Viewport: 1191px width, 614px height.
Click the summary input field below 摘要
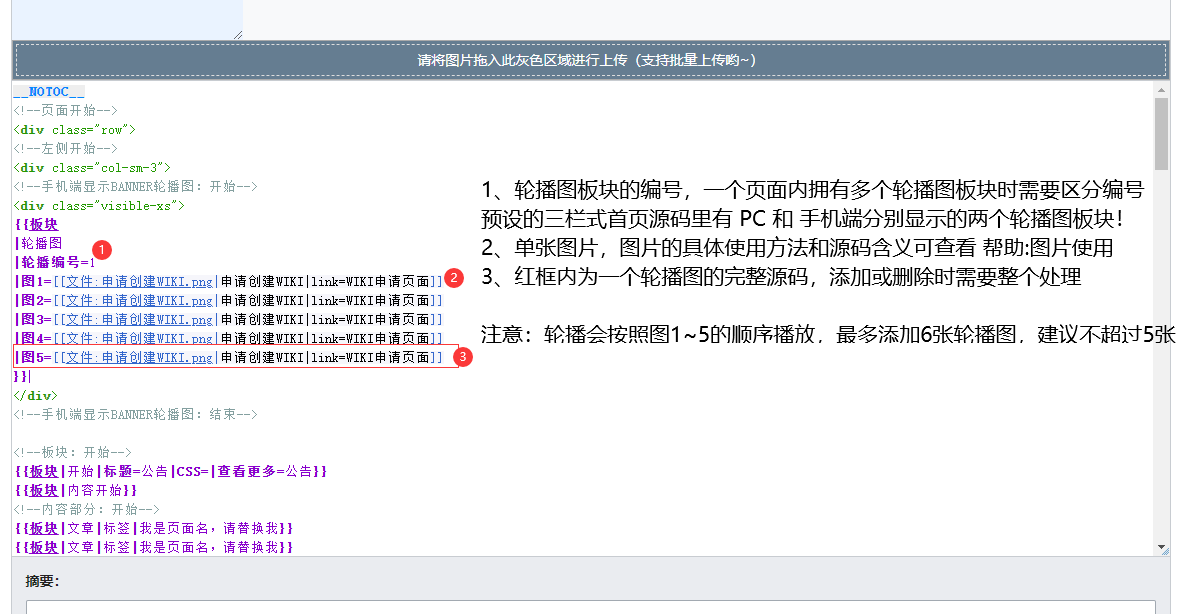pyautogui.click(x=590, y=606)
